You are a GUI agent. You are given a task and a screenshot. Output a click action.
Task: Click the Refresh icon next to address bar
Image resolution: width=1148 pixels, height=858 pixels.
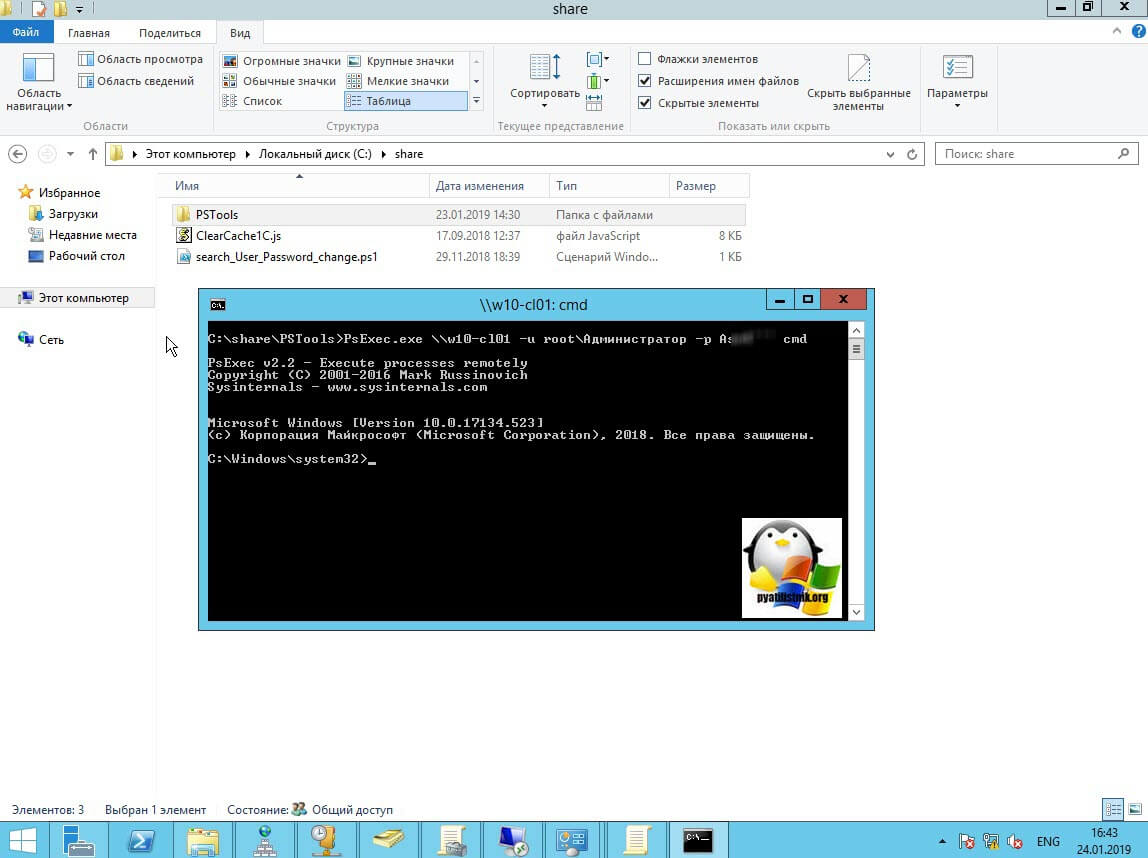pyautogui.click(x=911, y=154)
